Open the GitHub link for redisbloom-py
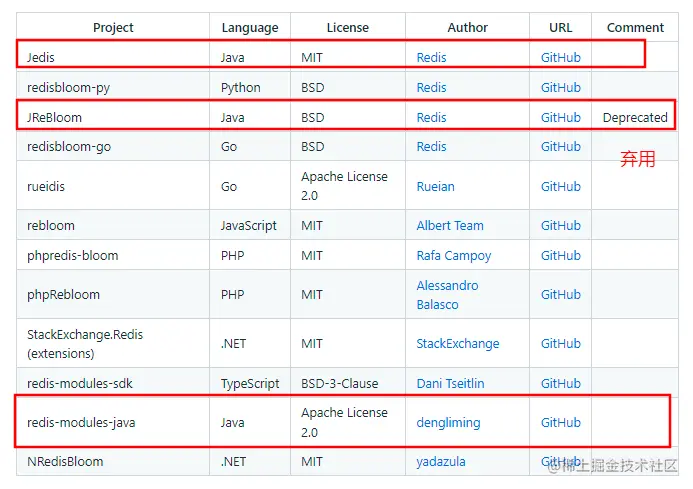The height and width of the screenshot is (489, 693). pyautogui.click(x=560, y=88)
